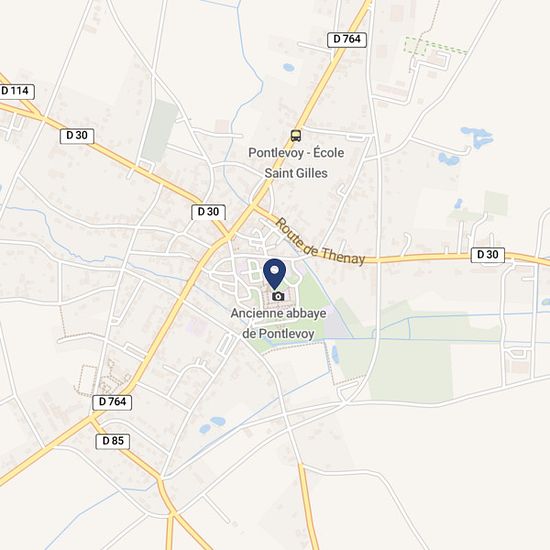Click the D 764 shield next to D 85
Image resolution: width=550 pixels, height=550 pixels.
click(112, 402)
